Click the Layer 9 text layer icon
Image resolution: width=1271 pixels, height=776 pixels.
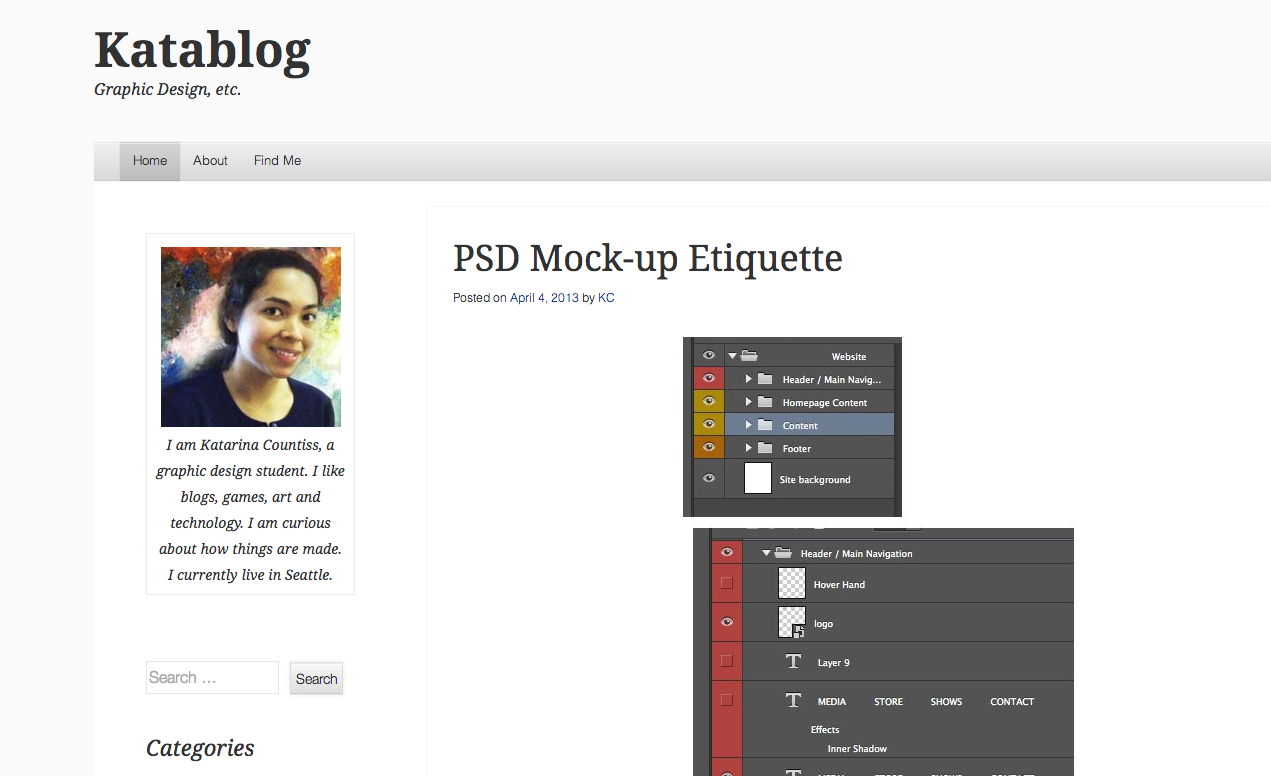pyautogui.click(x=793, y=661)
